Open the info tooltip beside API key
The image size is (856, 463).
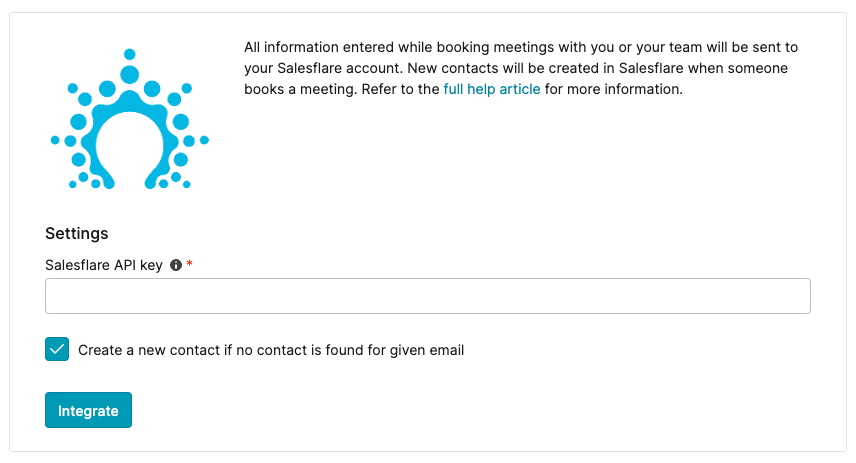(176, 265)
